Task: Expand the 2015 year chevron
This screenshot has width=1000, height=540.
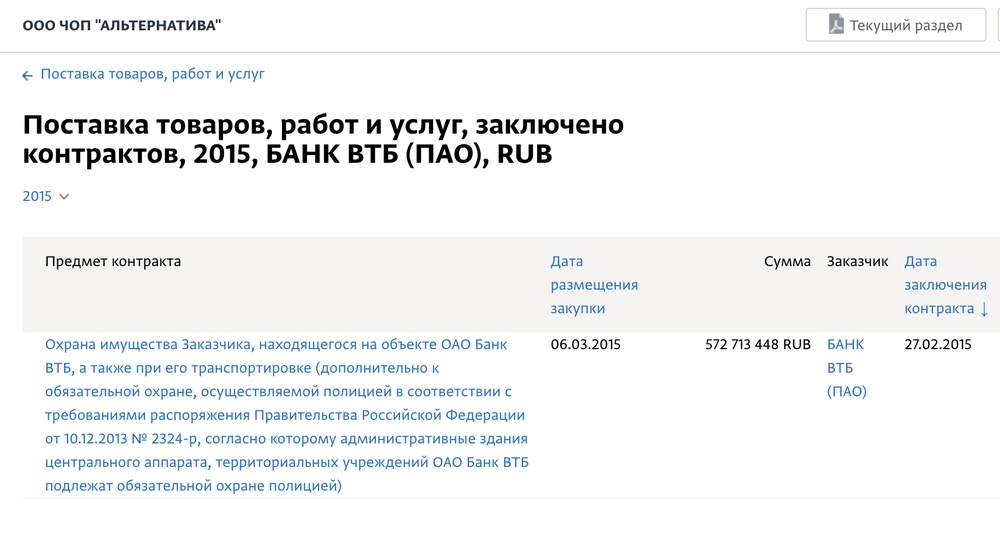Action: click(64, 196)
